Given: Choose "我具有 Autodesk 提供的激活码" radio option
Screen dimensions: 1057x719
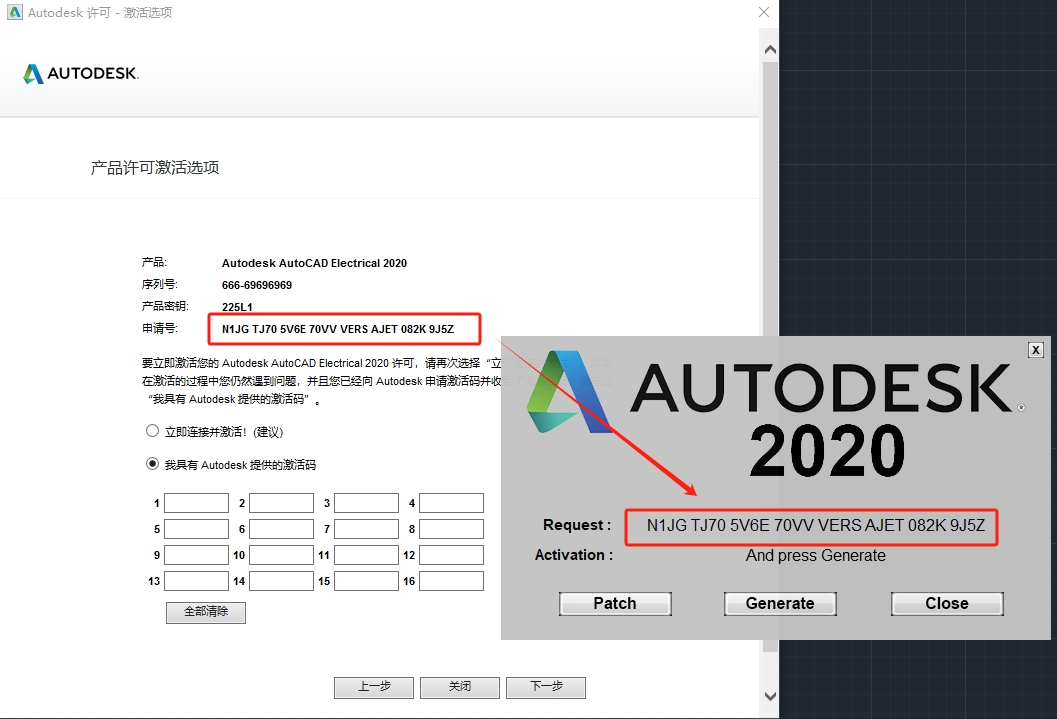Looking at the screenshot, I should click(153, 464).
